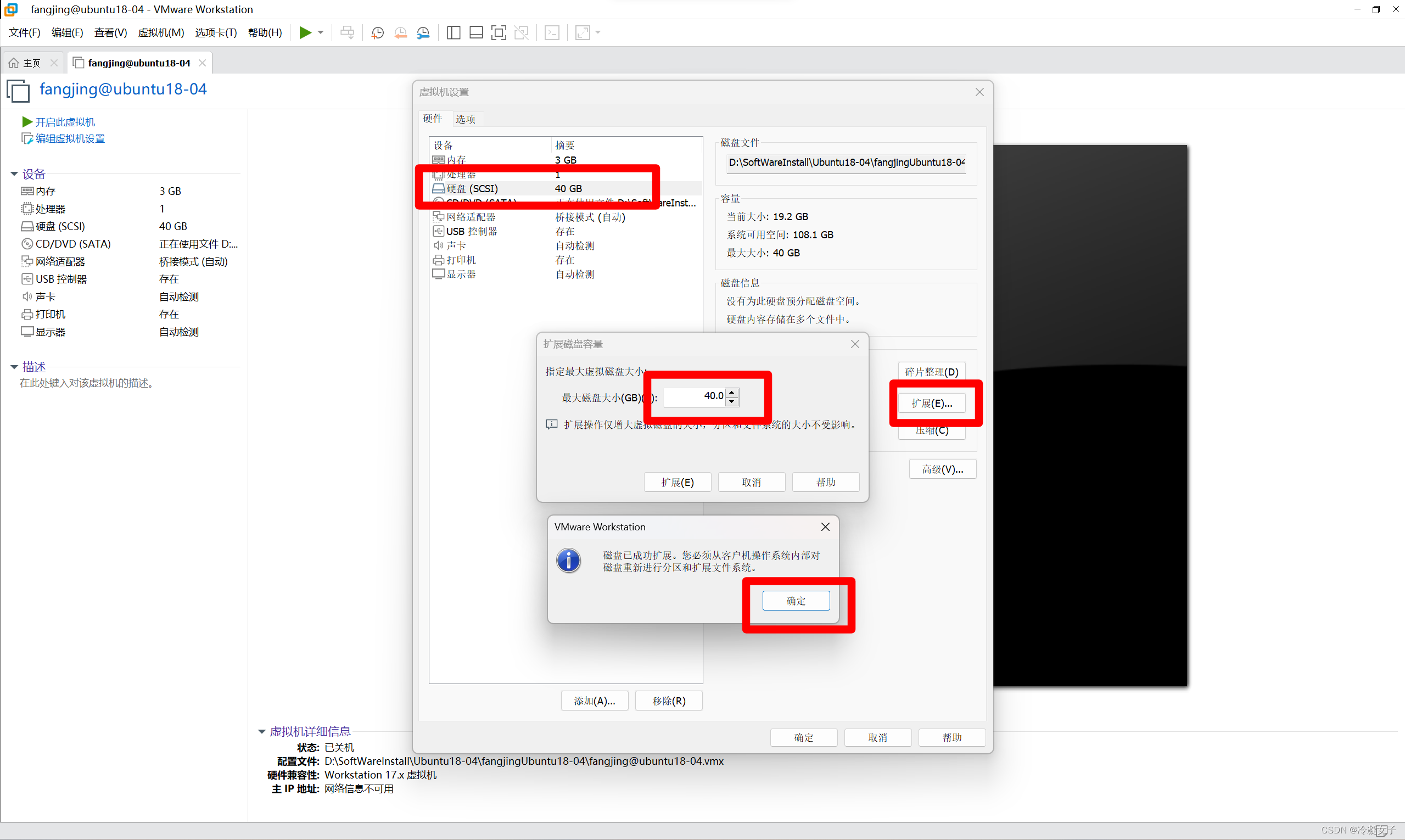Image resolution: width=1405 pixels, height=840 pixels.
Task: Select 网络适配器 in the left device summary
Action: 129,261
